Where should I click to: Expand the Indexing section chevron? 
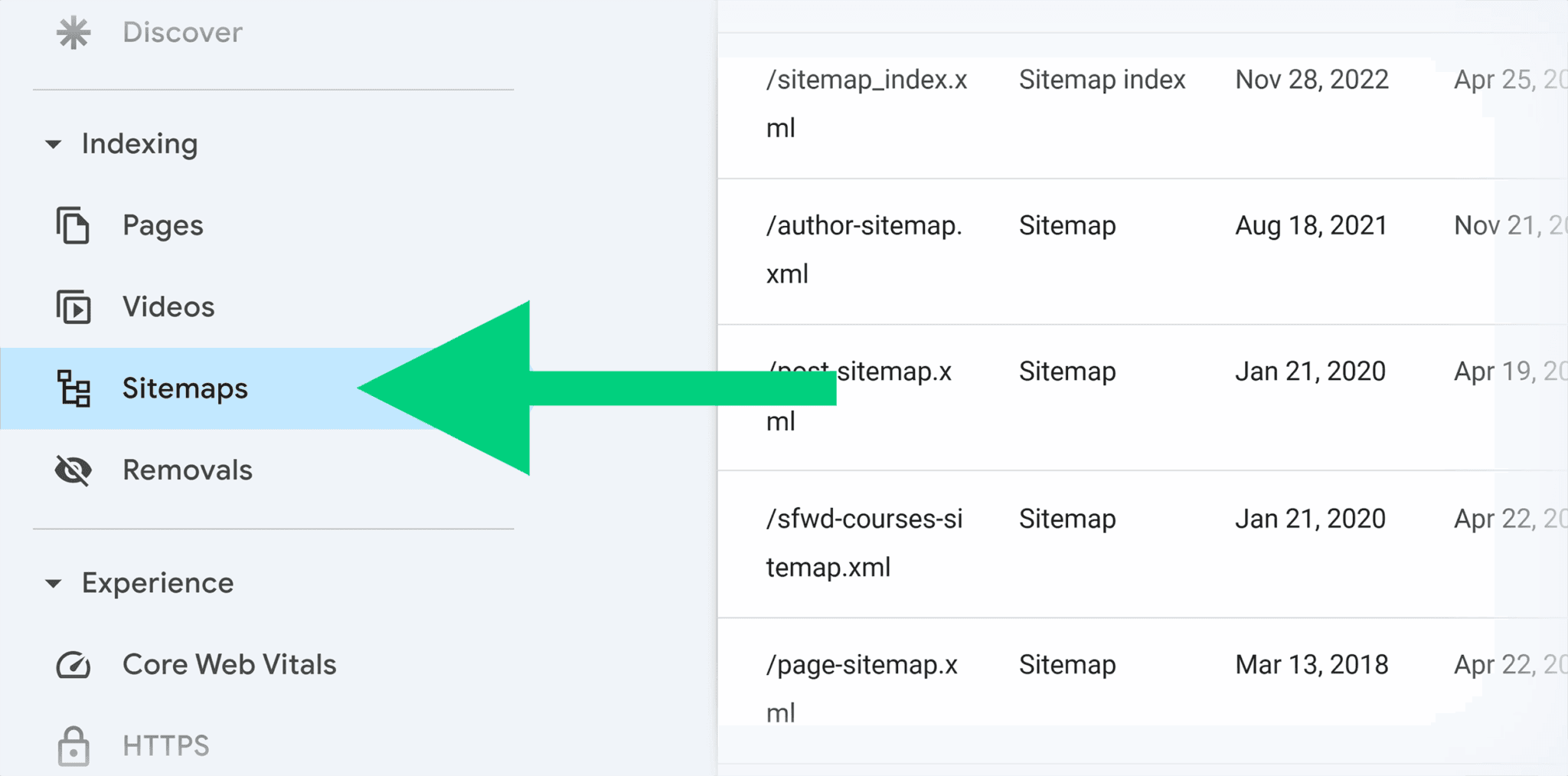pyautogui.click(x=53, y=143)
